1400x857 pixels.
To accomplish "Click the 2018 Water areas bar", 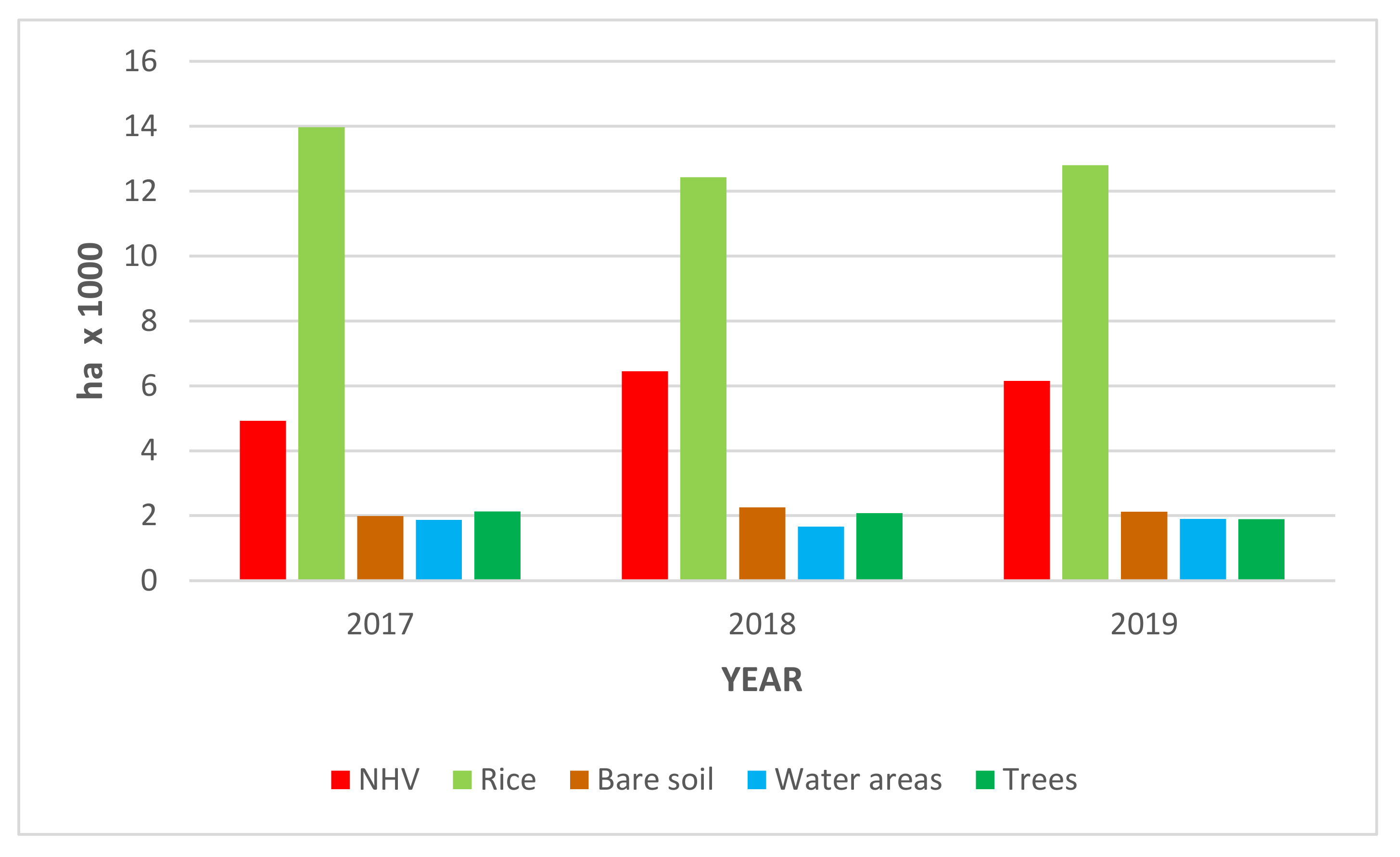I will (x=820, y=553).
